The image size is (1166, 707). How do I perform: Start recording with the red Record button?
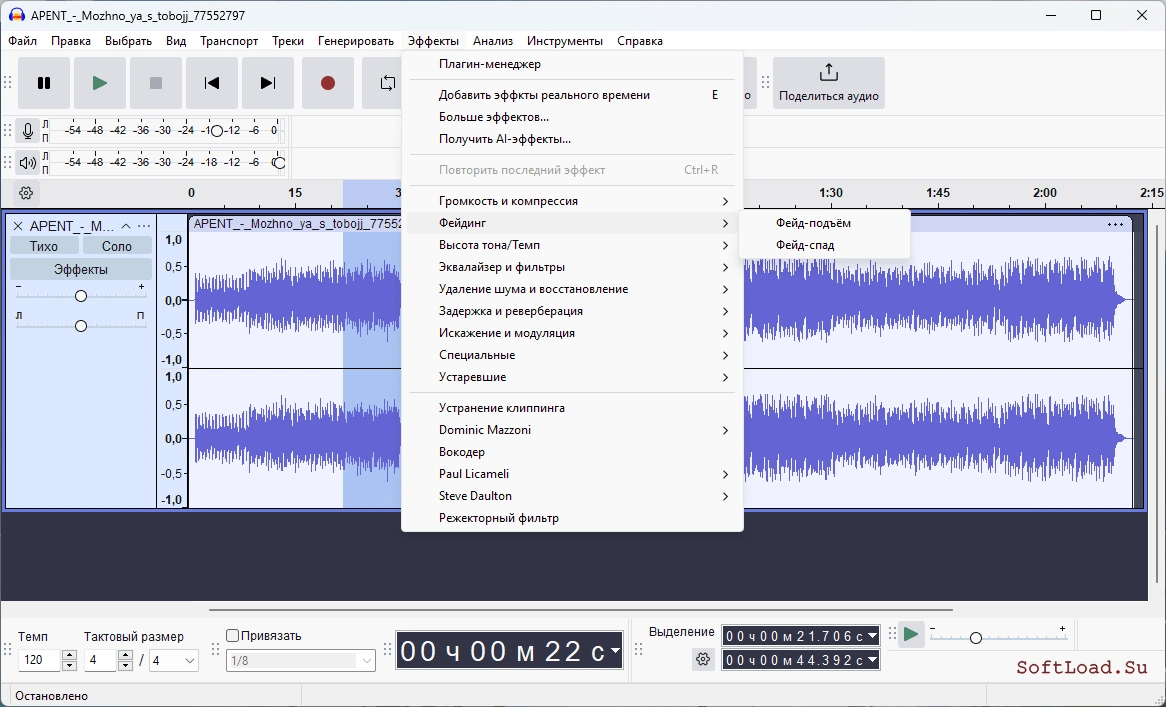coord(328,83)
